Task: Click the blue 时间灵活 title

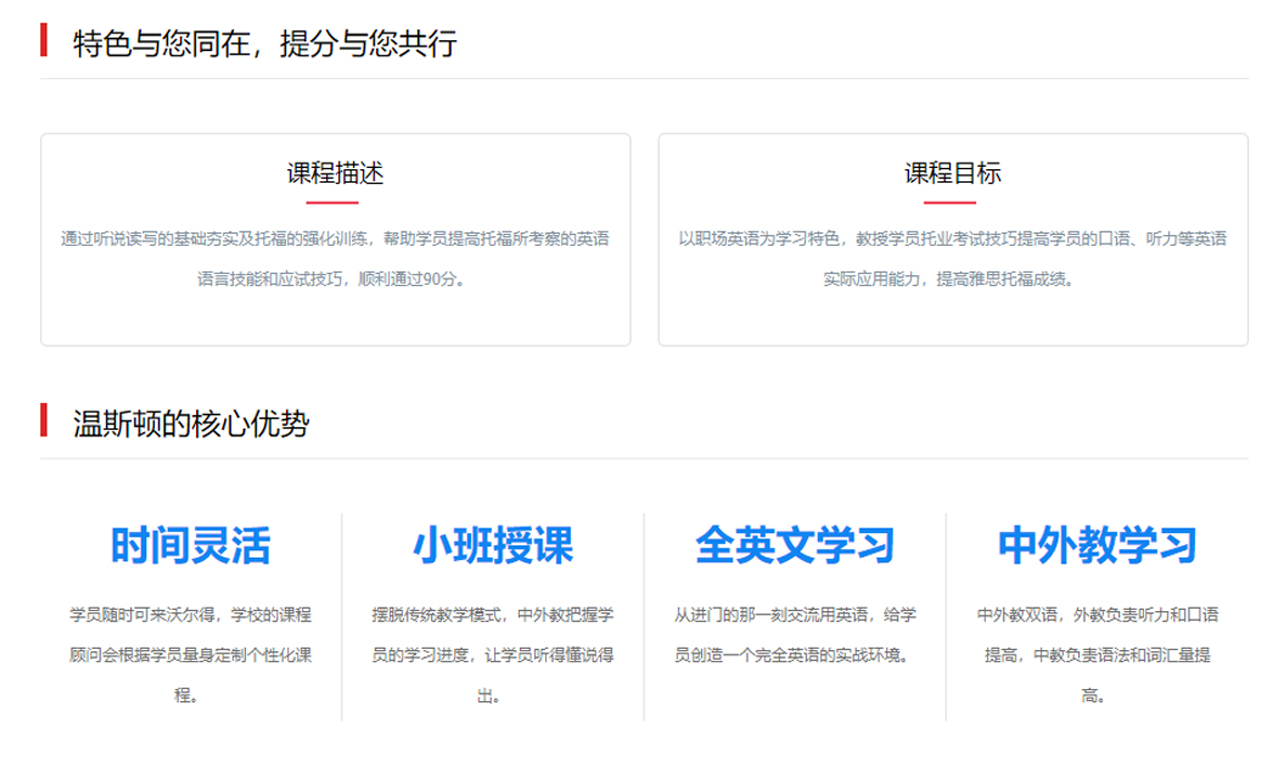Action: tap(191, 546)
